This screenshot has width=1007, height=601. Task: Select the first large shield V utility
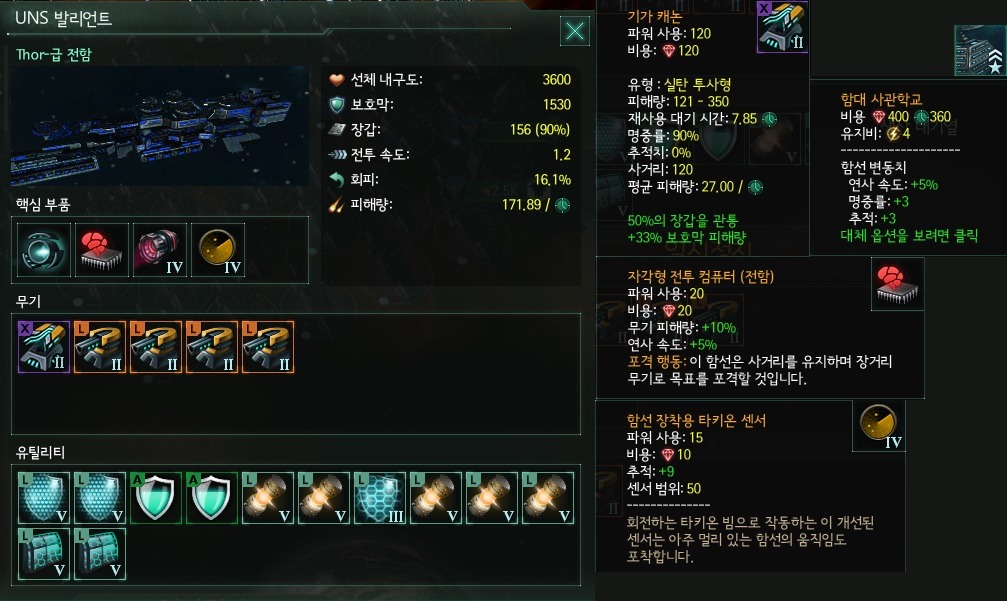44,498
